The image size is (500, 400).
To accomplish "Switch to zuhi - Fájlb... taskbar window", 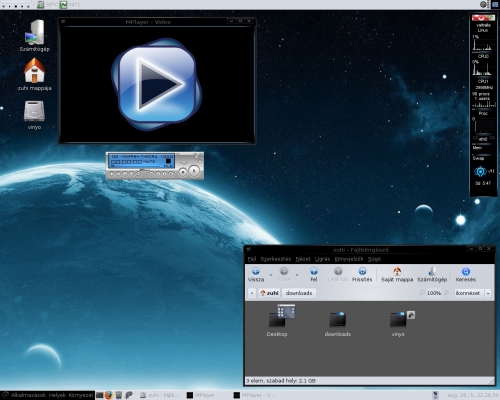I will 159,395.
